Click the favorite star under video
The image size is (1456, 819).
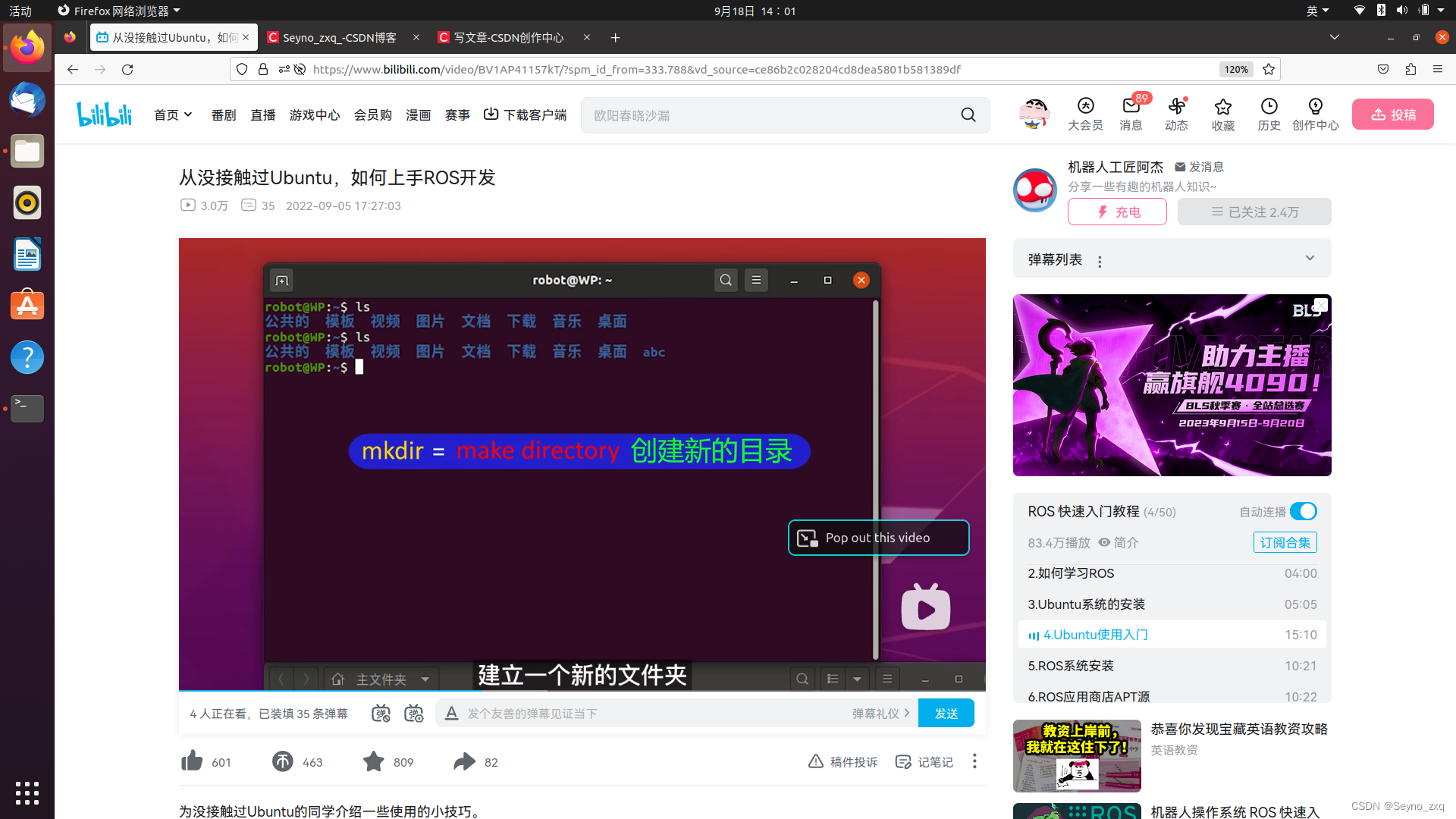(x=373, y=761)
